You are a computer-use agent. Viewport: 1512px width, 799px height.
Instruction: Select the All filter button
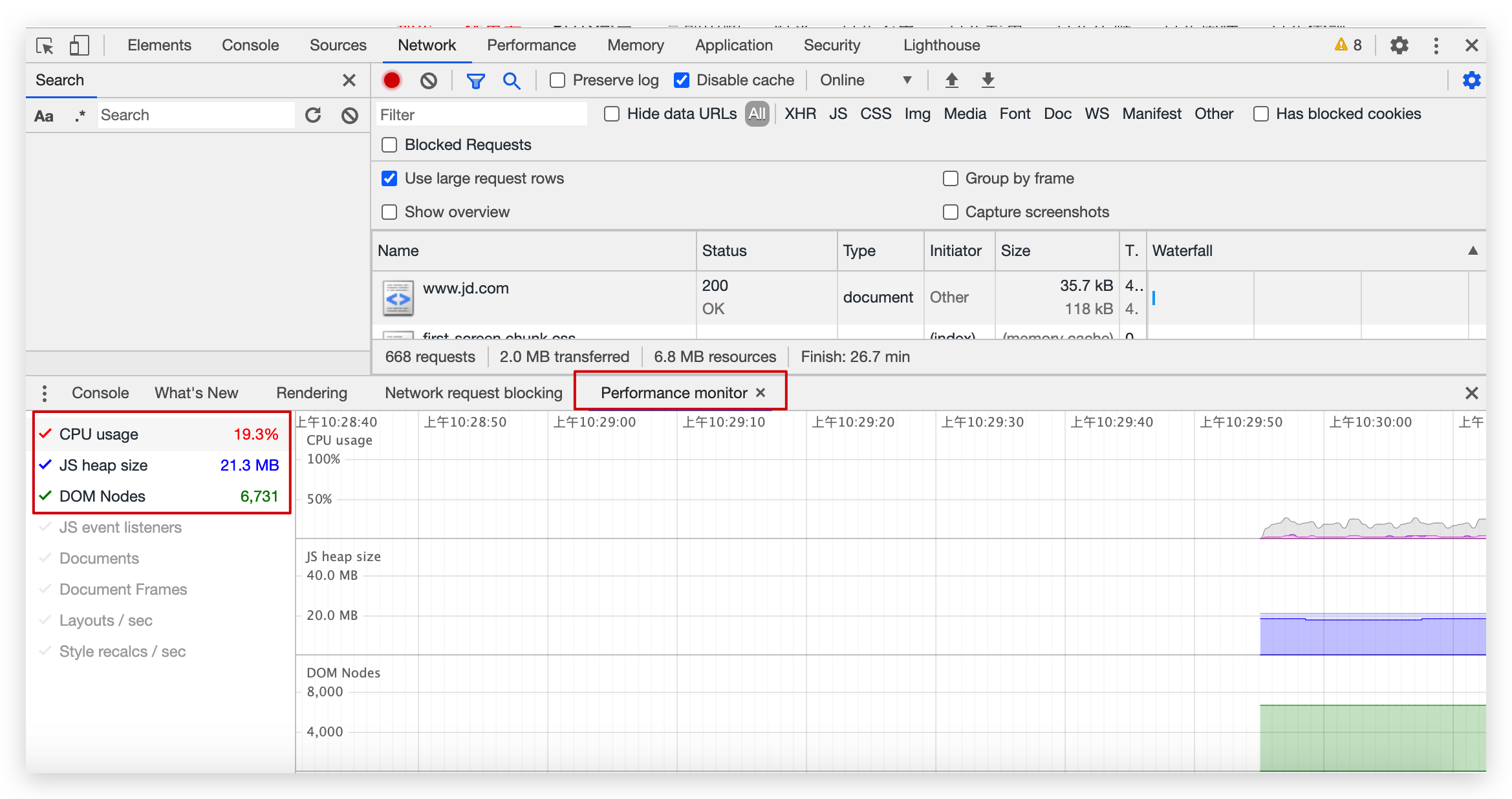click(x=757, y=114)
